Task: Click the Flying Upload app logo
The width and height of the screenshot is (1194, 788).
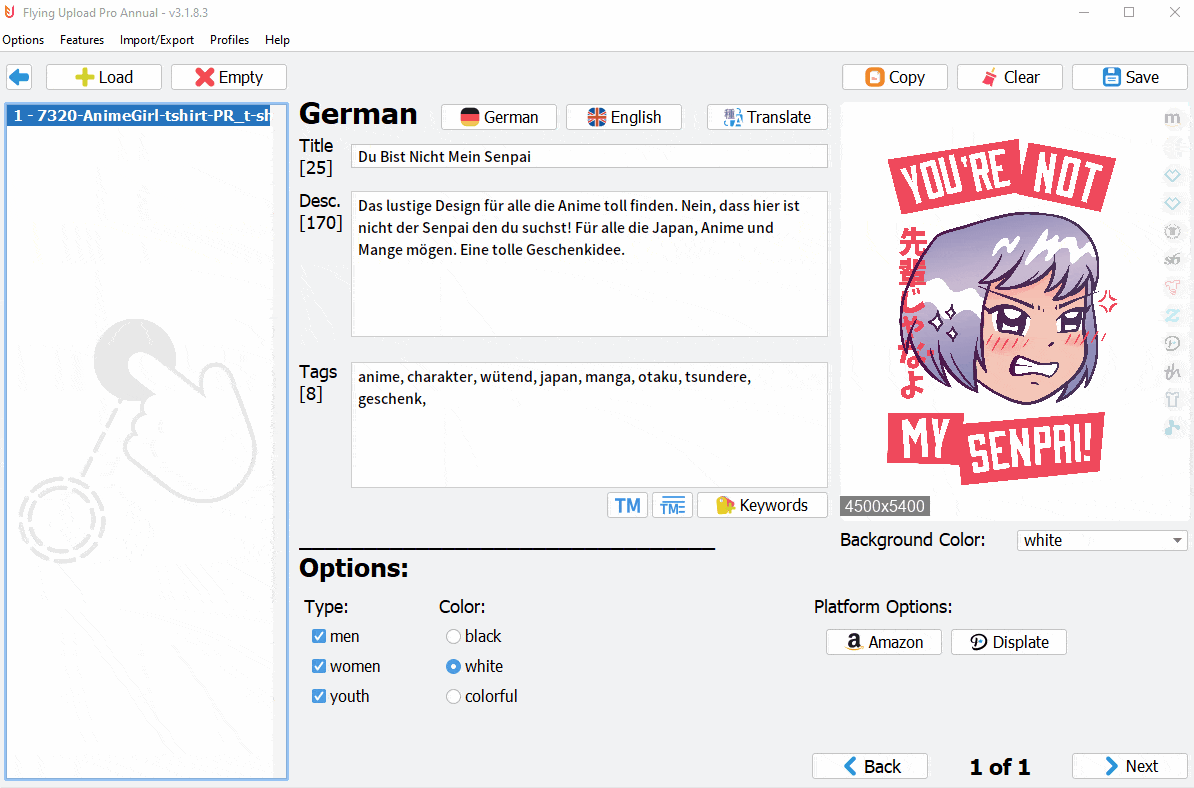Action: point(10,12)
